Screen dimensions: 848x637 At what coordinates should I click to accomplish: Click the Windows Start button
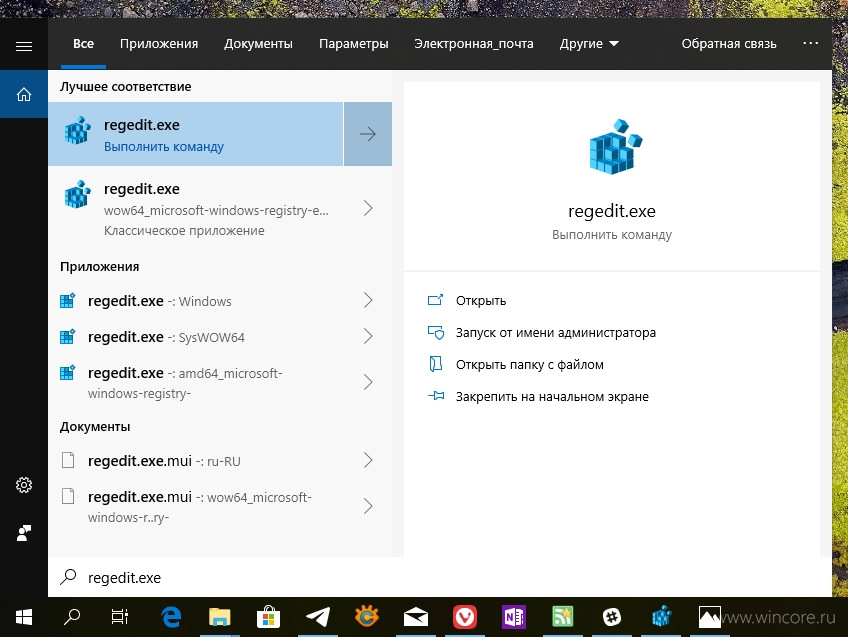[x=24, y=617]
